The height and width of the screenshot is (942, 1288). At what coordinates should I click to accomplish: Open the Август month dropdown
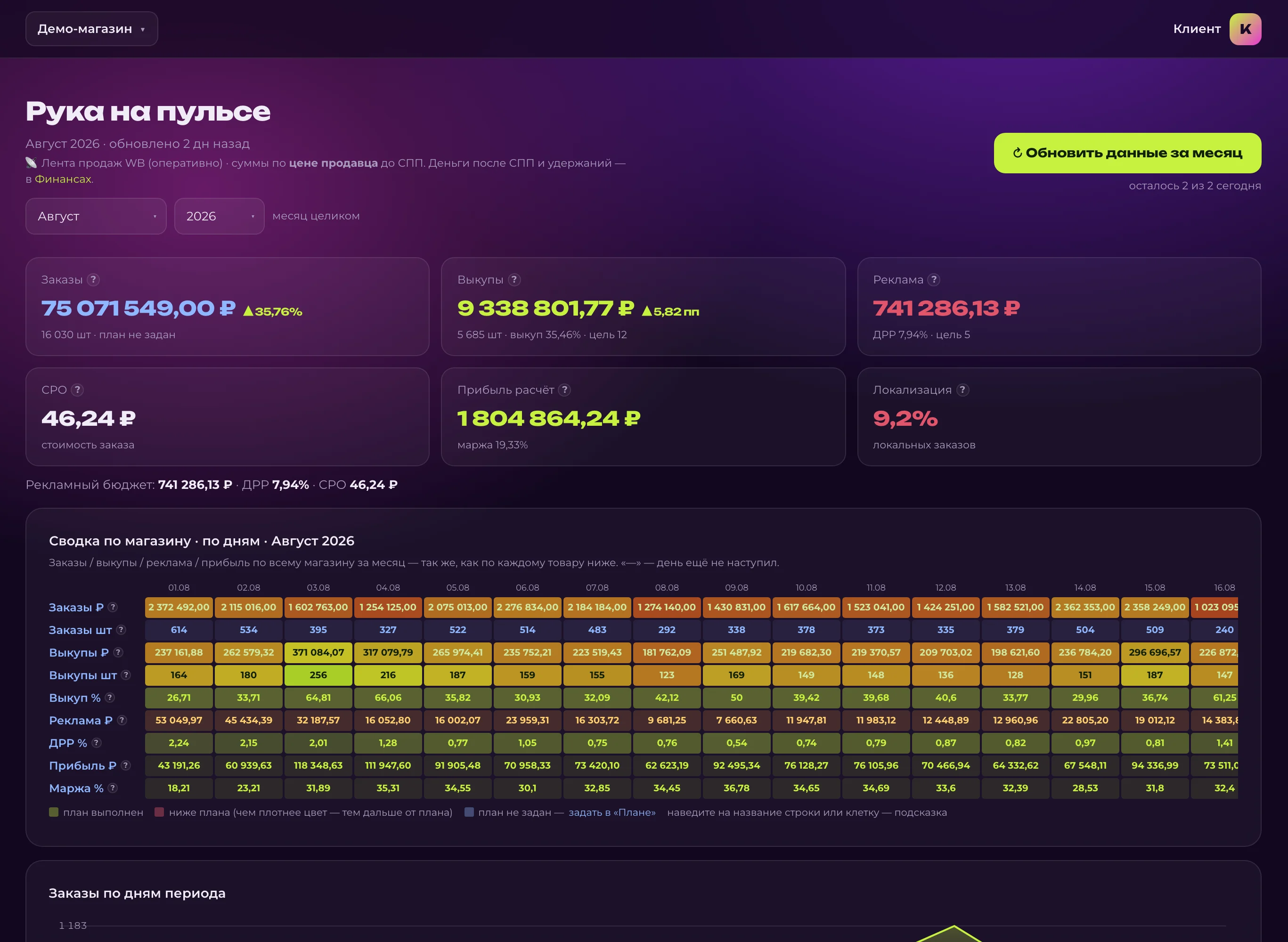(96, 216)
